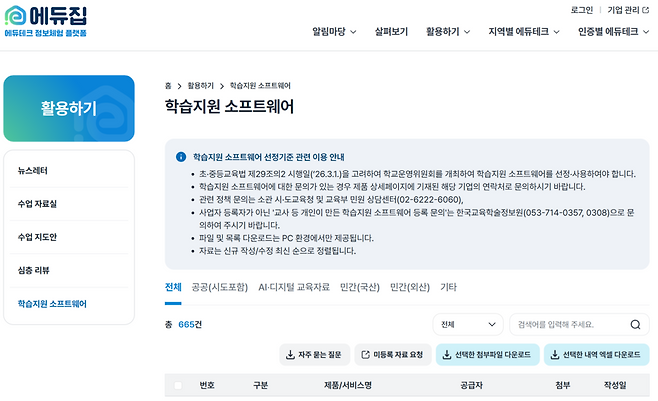Switch to the 공공(시도포함) tab
The image size is (658, 401).
pyautogui.click(x=219, y=287)
